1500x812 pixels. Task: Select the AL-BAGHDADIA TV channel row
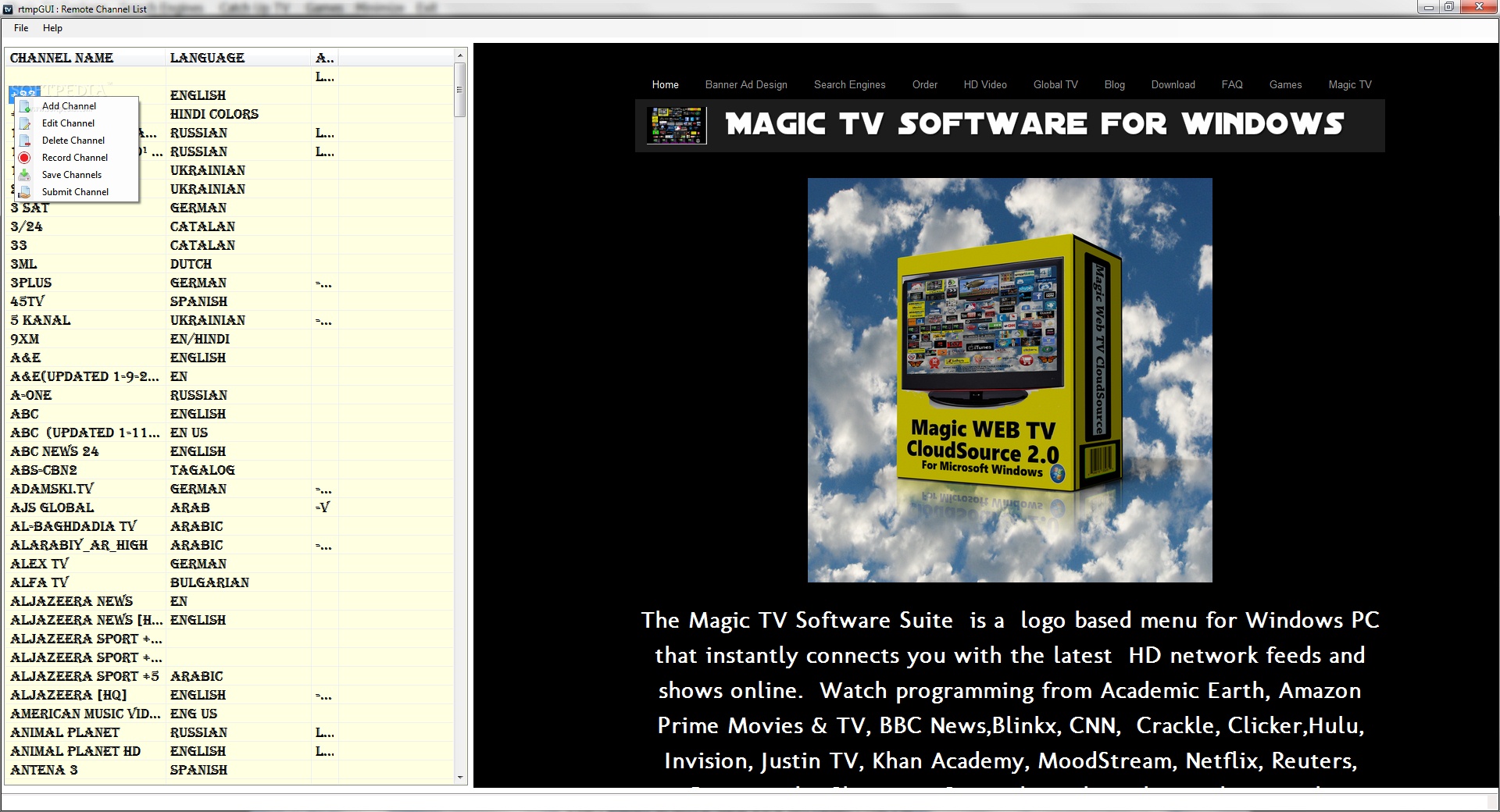pyautogui.click(x=230, y=526)
